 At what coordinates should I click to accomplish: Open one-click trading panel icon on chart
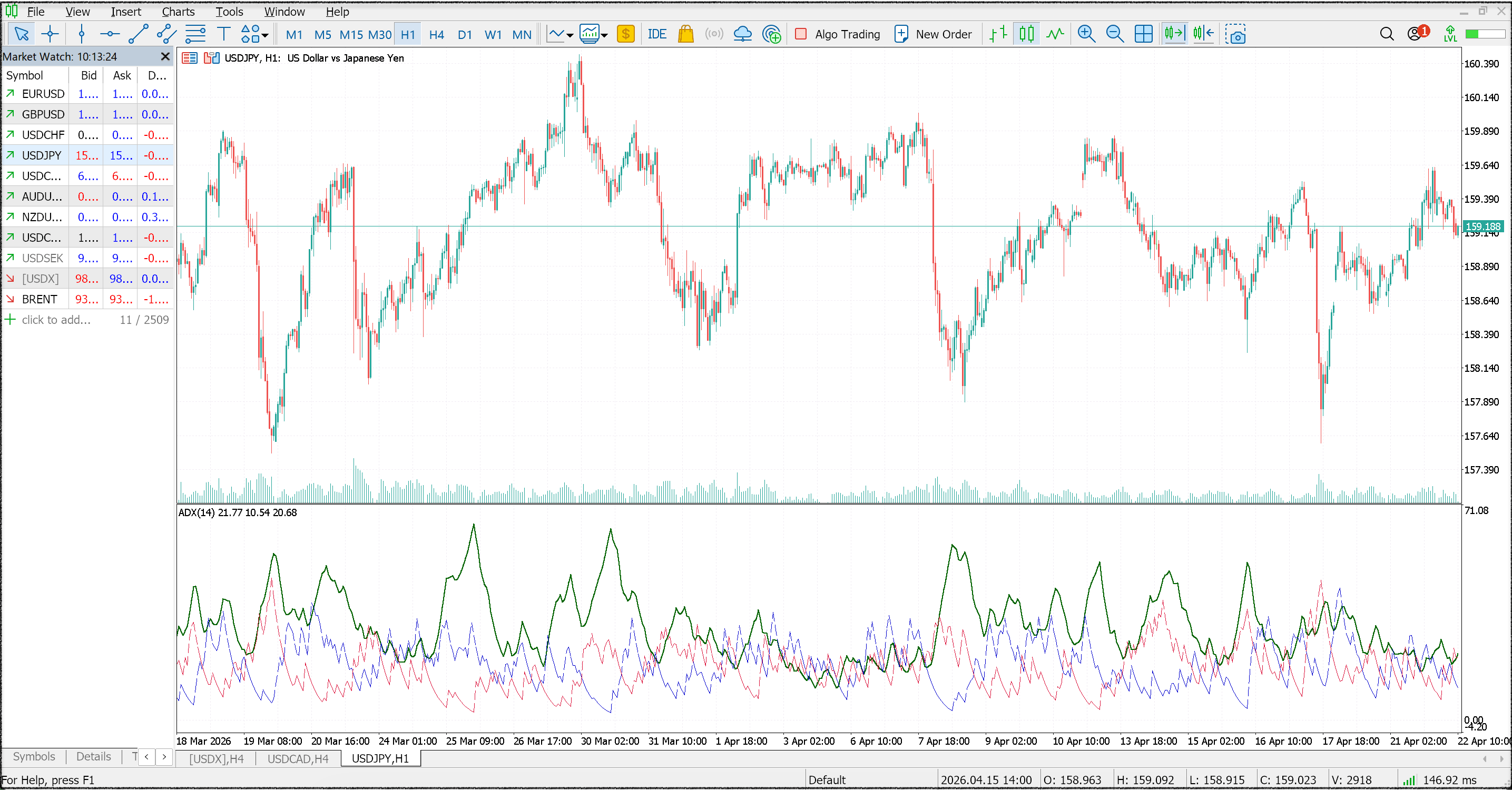[190, 57]
